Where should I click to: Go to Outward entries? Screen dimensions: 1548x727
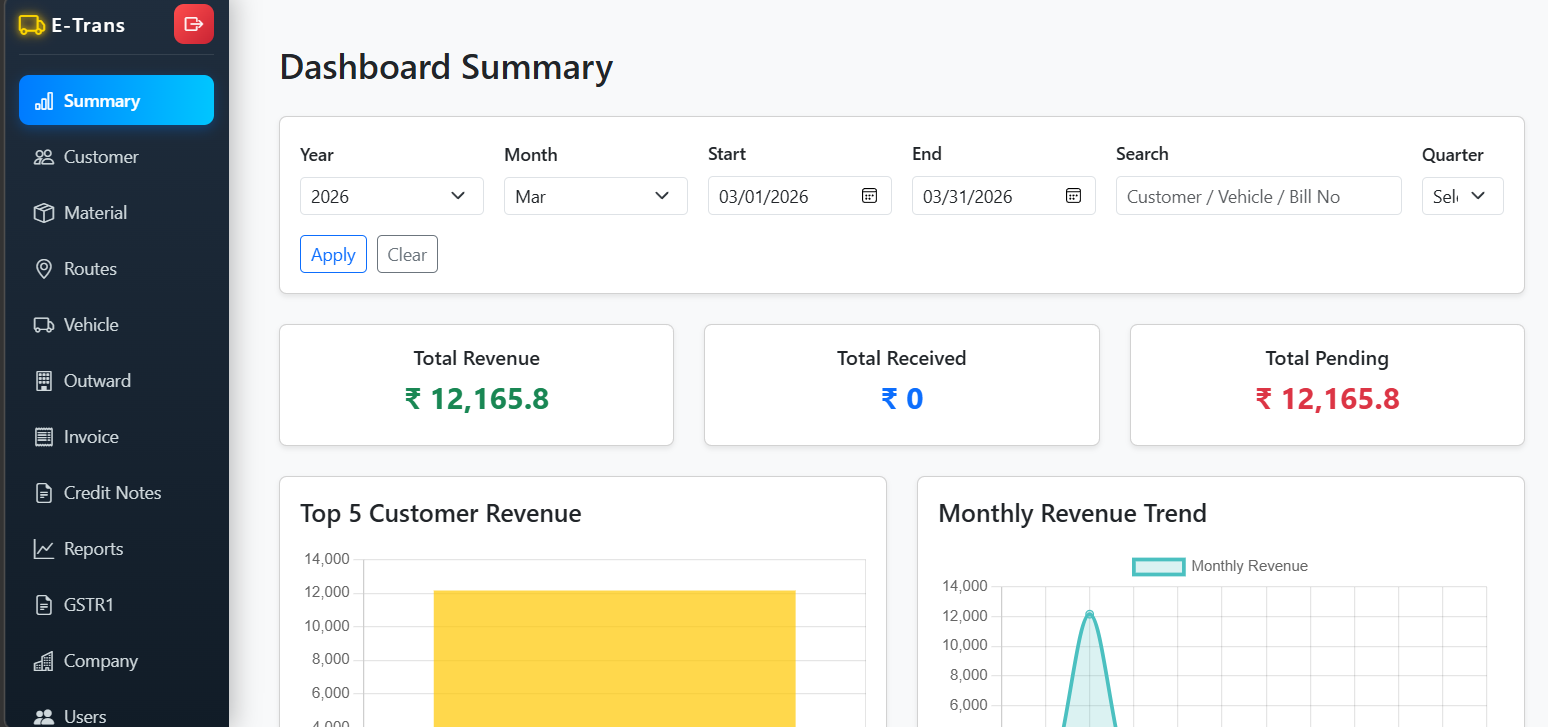[116, 381]
